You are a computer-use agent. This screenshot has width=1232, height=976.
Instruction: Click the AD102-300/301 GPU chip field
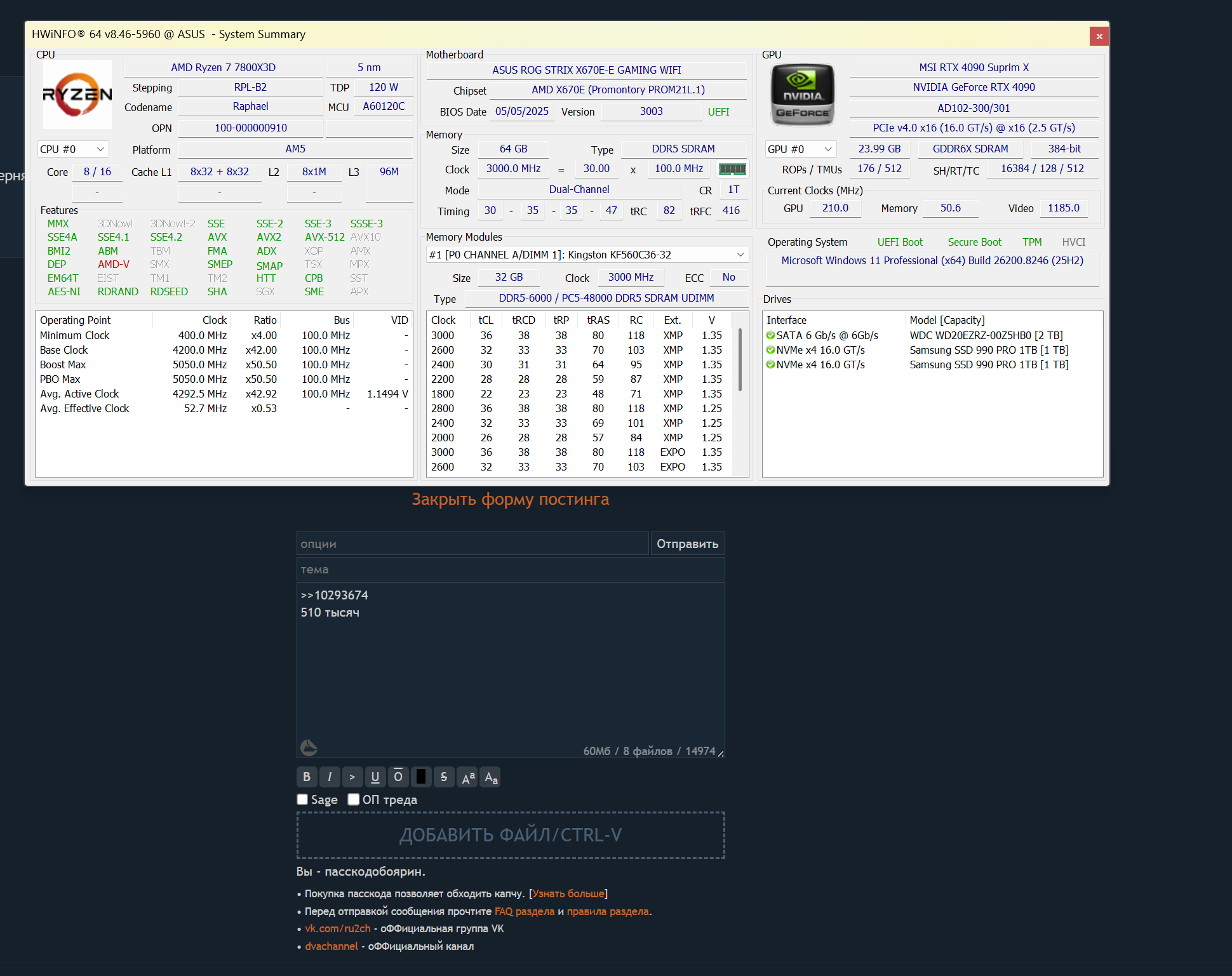974,108
